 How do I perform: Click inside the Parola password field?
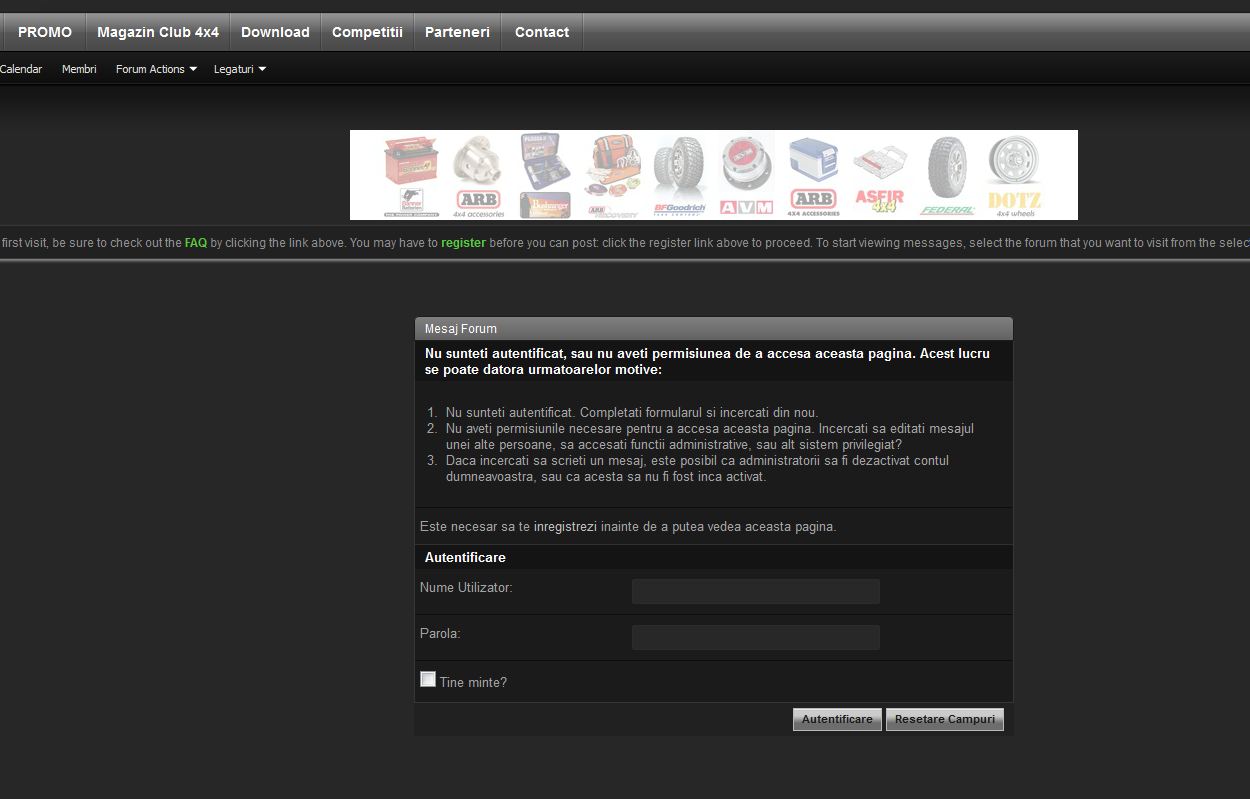coord(755,637)
